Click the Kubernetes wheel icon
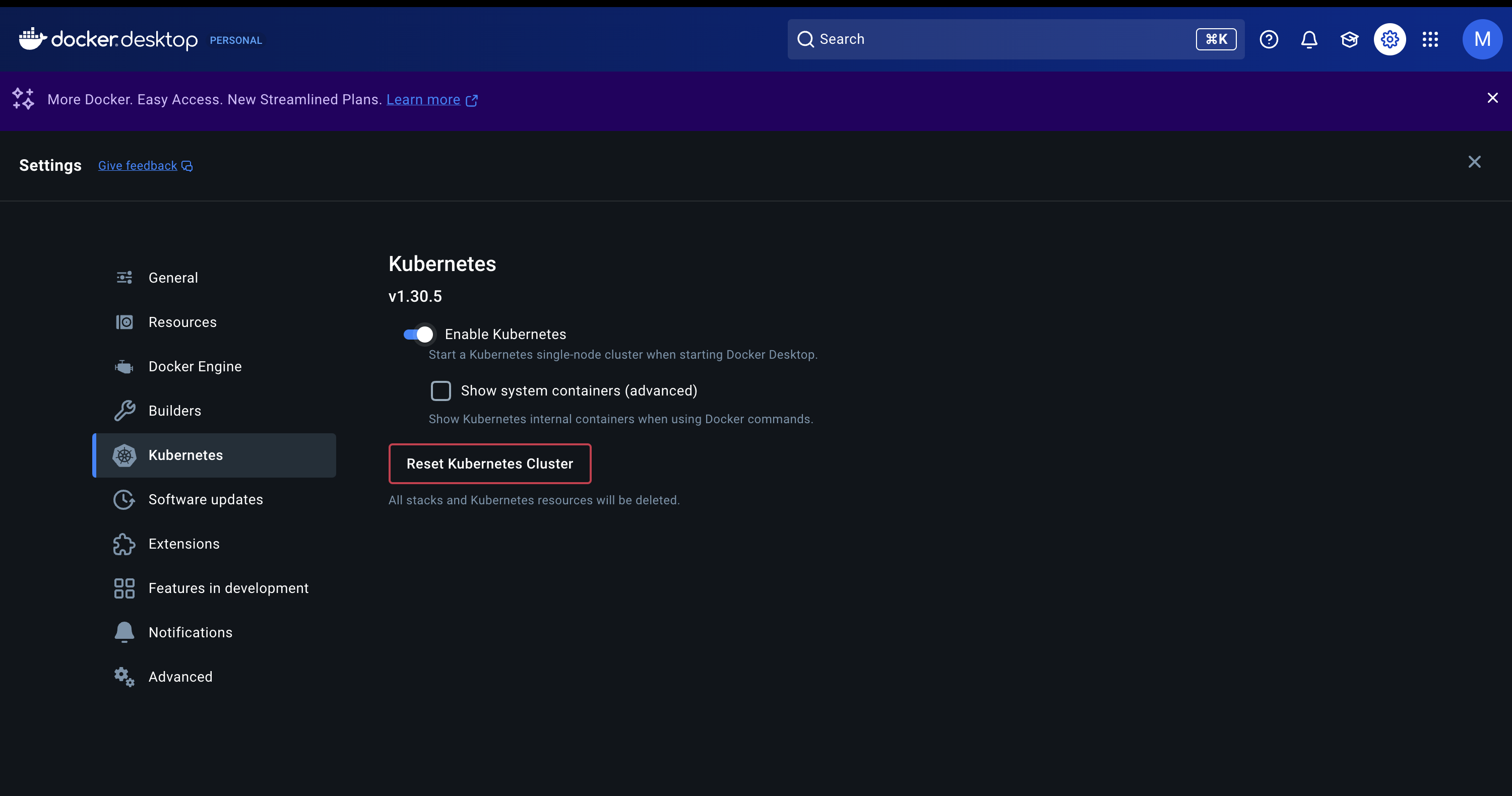Viewport: 1512px width, 796px height. point(124,455)
